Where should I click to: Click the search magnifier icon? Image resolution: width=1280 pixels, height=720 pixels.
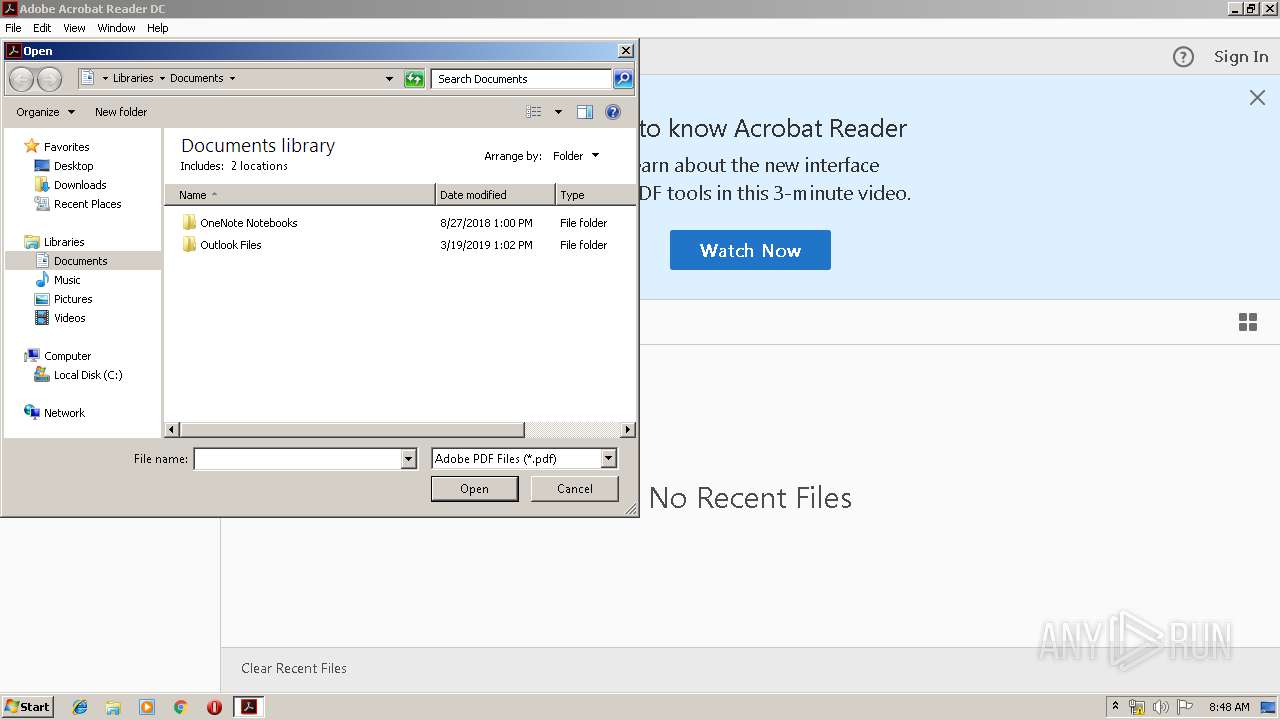[623, 79]
